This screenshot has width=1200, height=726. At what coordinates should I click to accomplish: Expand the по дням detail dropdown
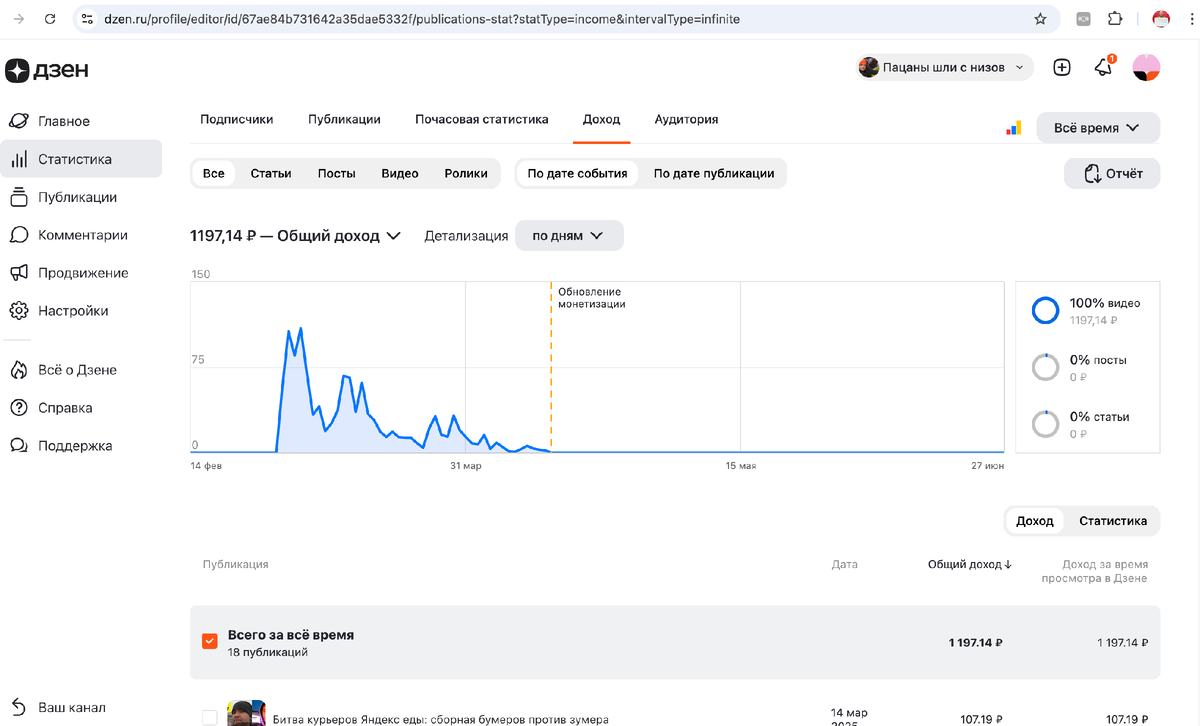569,236
